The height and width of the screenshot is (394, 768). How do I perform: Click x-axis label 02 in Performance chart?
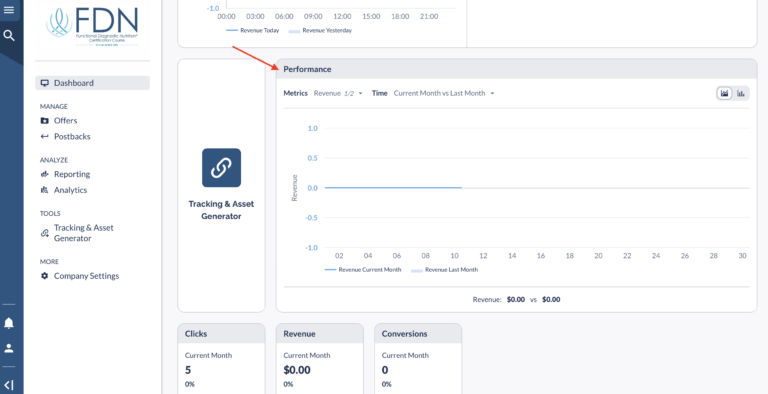pyautogui.click(x=339, y=256)
